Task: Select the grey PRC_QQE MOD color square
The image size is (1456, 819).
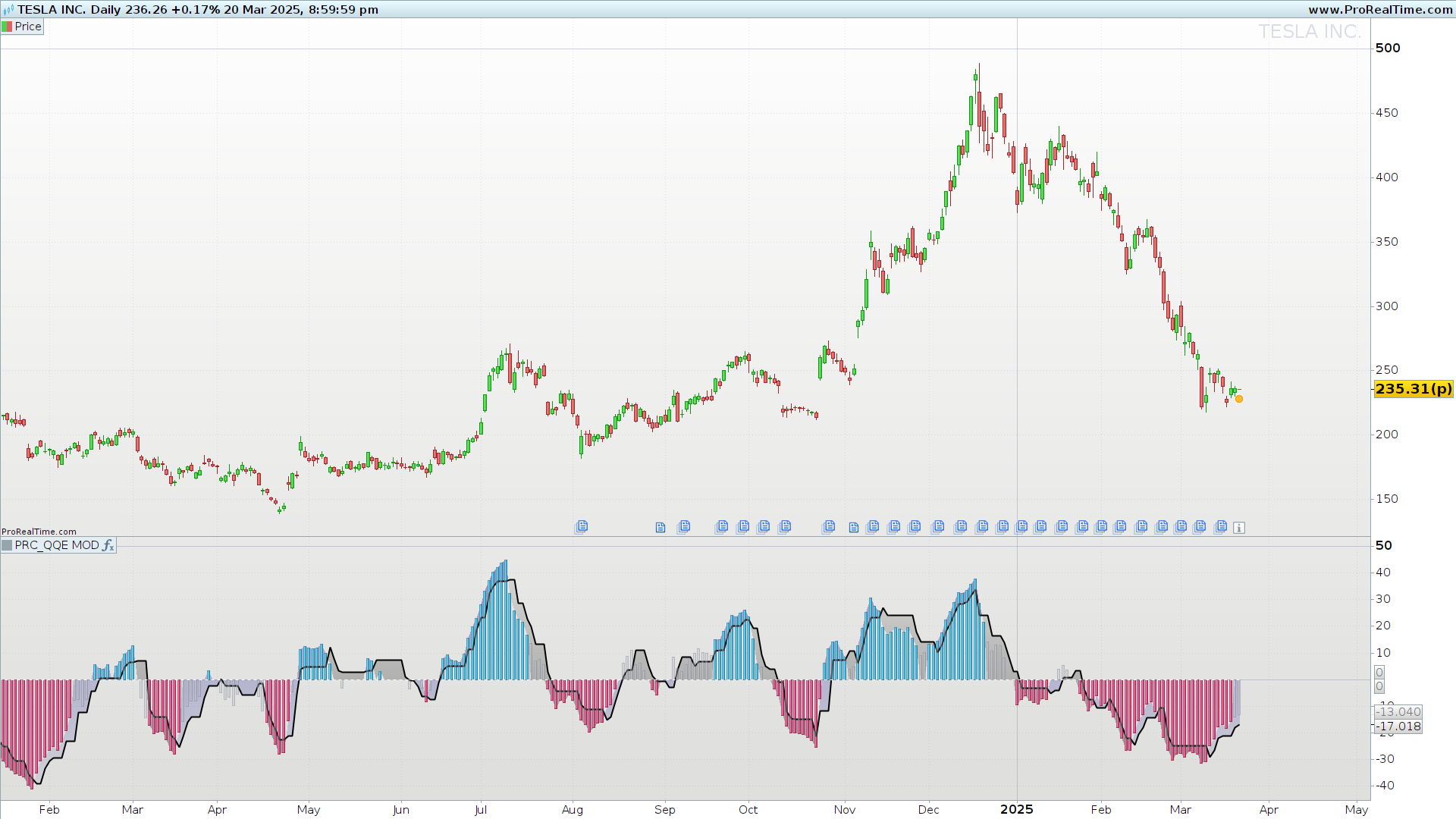Action: [8, 545]
